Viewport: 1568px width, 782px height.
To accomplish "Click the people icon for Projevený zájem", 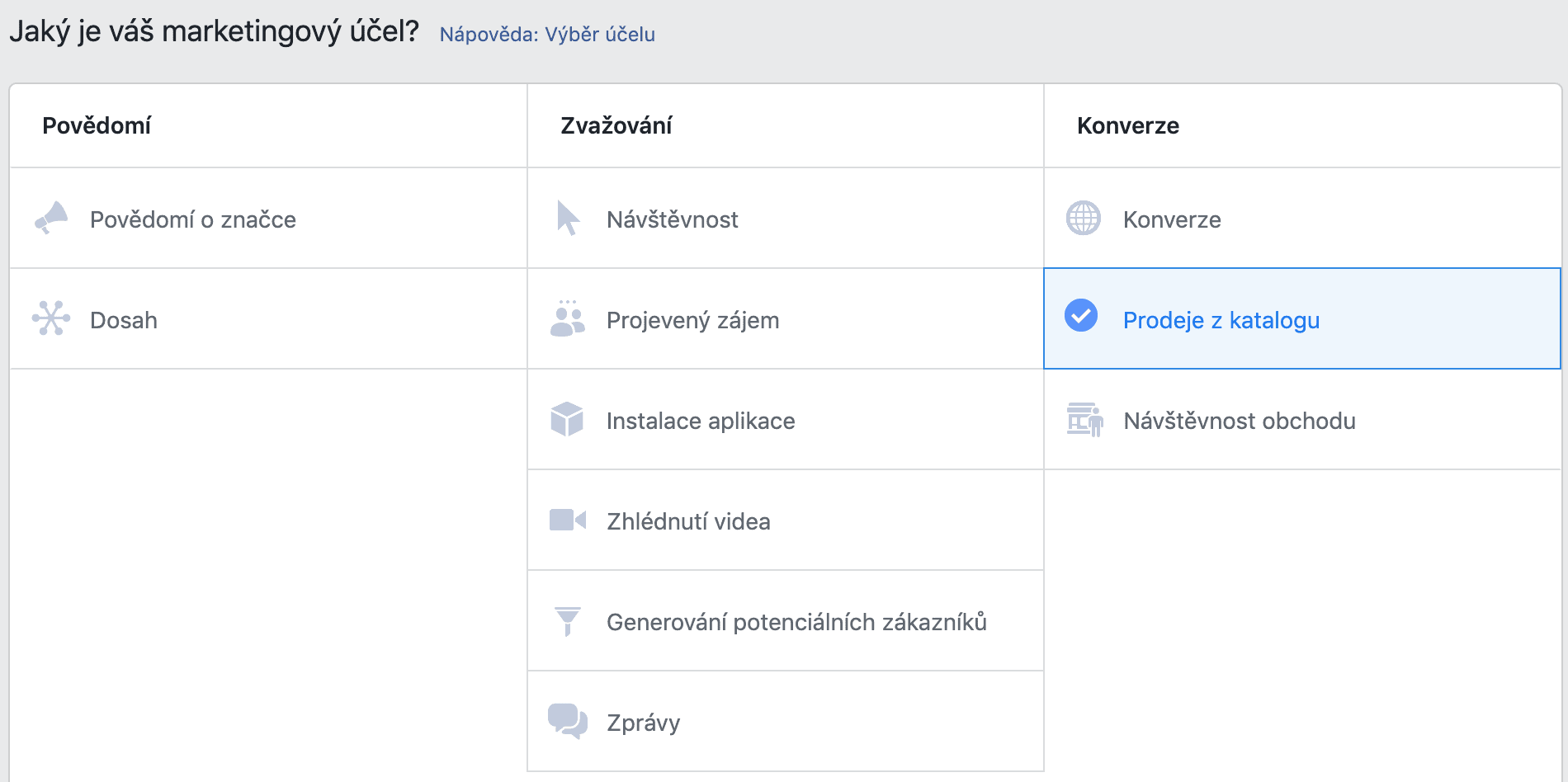I will point(567,319).
